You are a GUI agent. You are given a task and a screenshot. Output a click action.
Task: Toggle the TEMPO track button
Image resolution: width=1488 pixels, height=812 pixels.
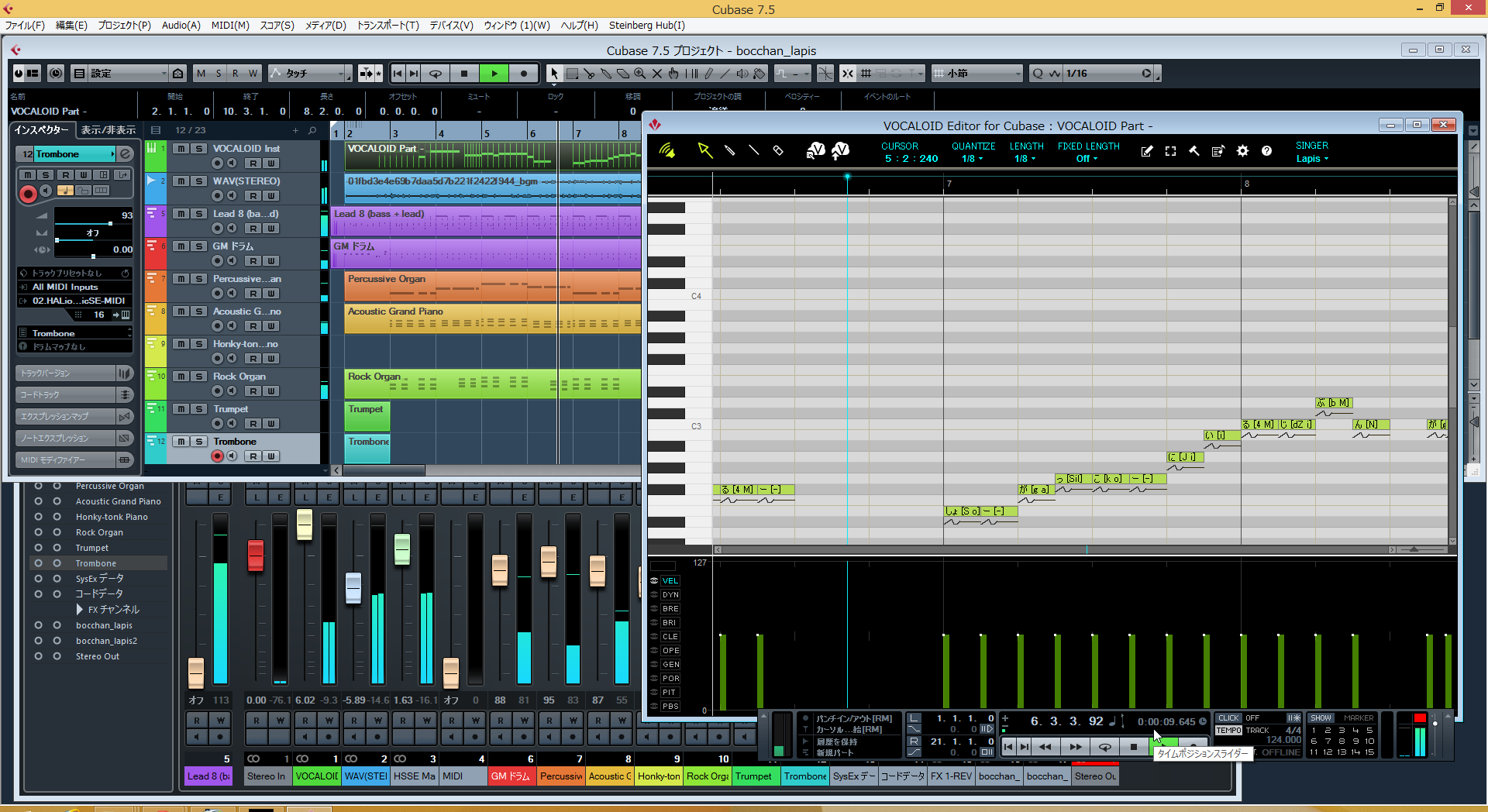tap(1228, 730)
